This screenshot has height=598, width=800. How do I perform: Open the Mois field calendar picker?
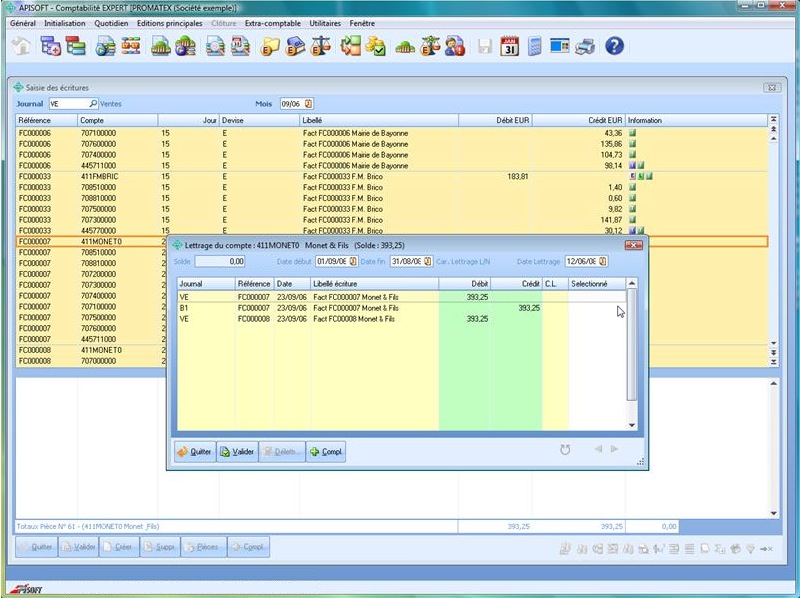[309, 104]
